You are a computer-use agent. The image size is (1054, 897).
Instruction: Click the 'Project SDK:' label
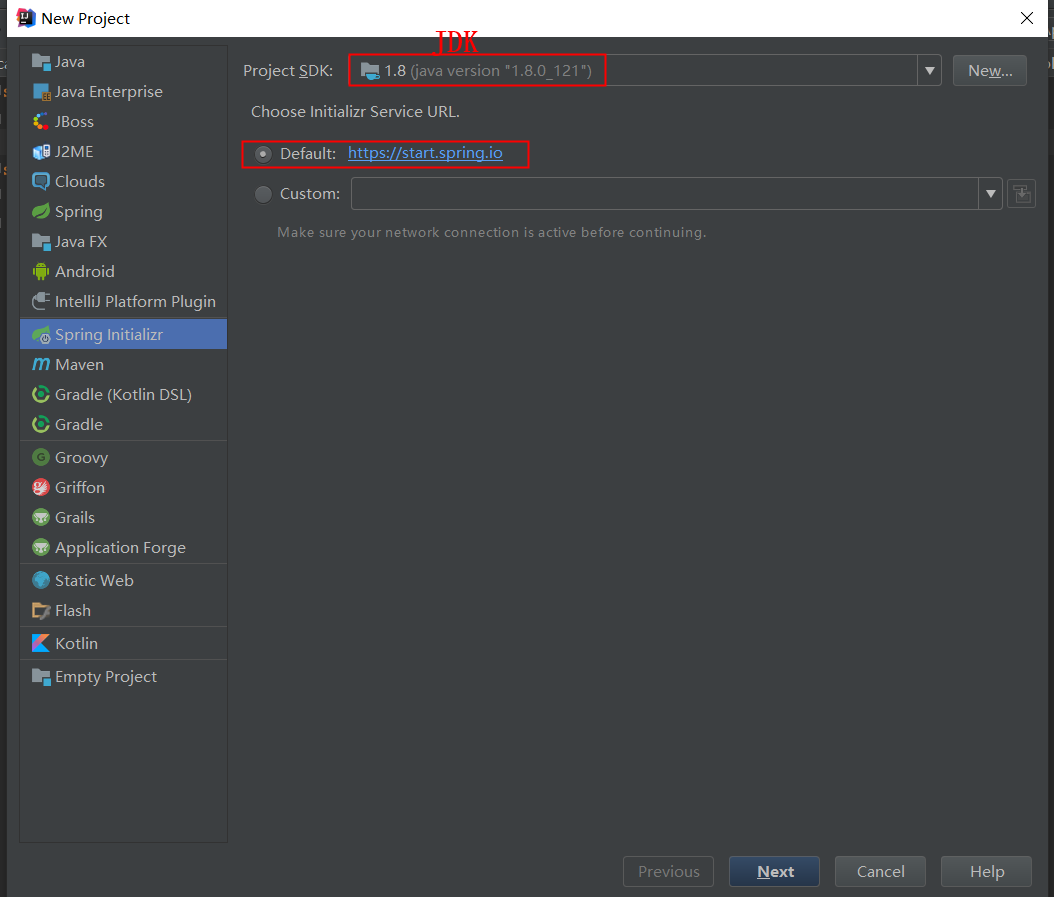click(x=288, y=71)
